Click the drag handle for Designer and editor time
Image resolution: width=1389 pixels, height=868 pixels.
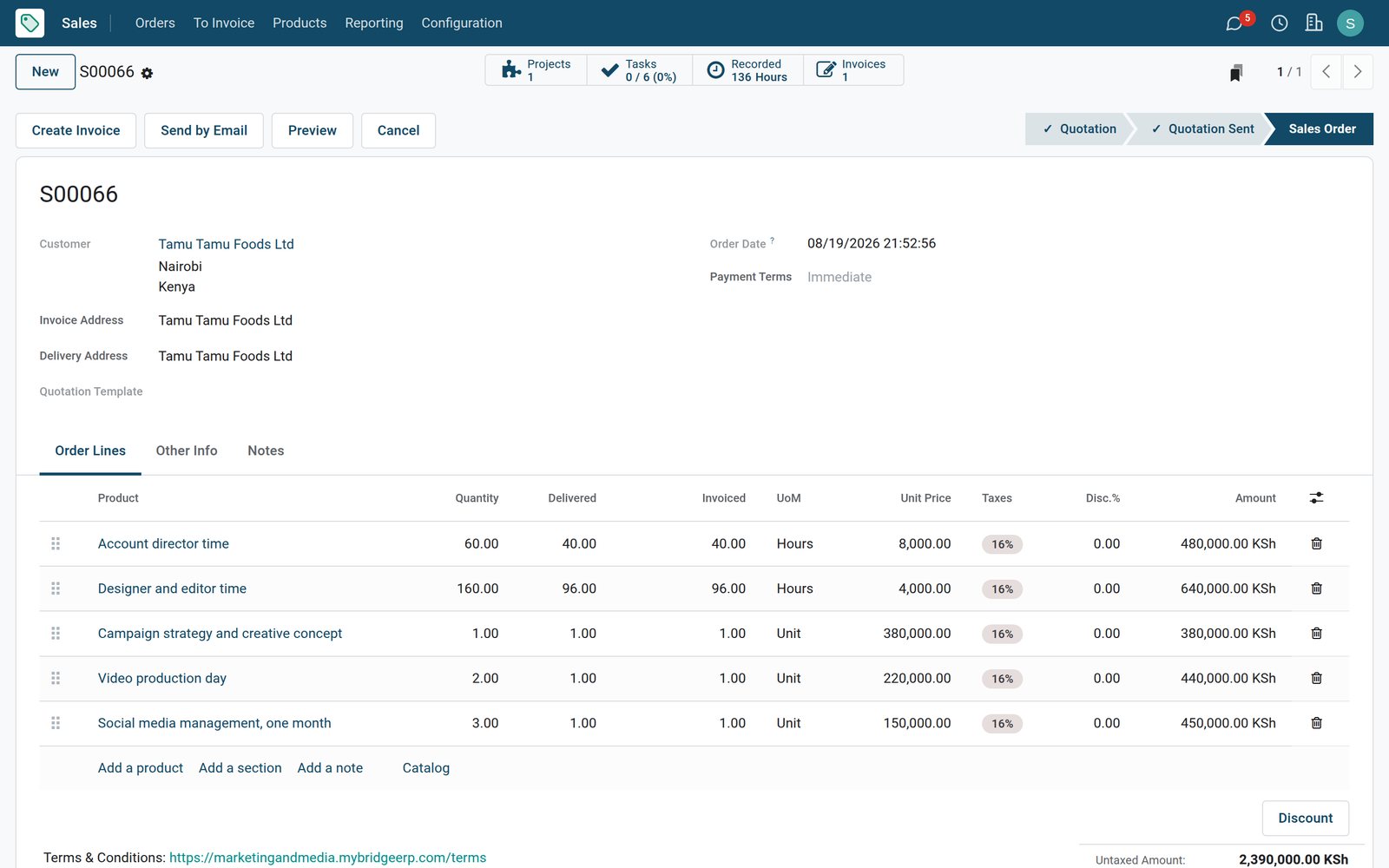click(x=56, y=589)
